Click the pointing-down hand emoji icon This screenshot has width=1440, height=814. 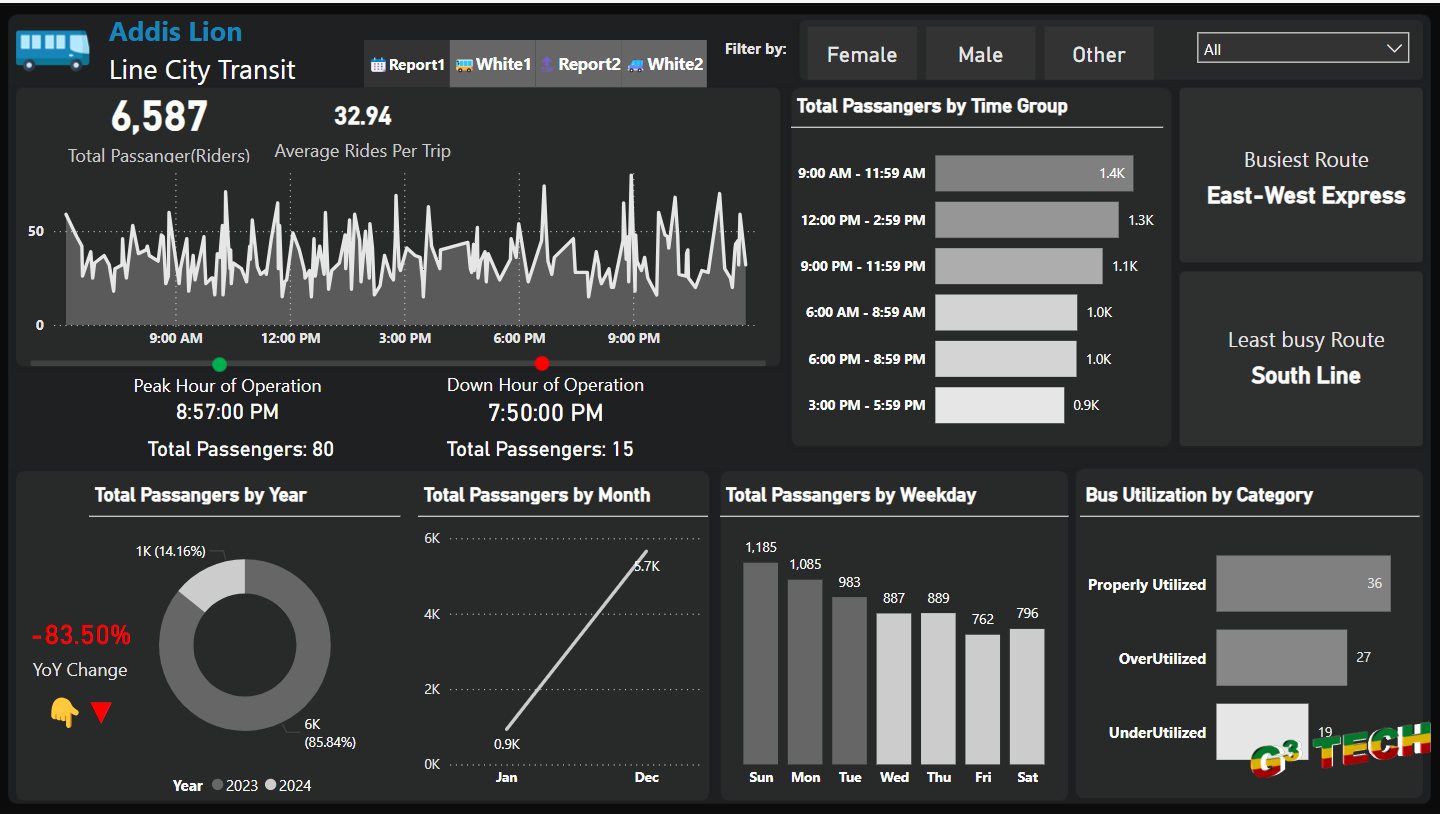(x=64, y=713)
